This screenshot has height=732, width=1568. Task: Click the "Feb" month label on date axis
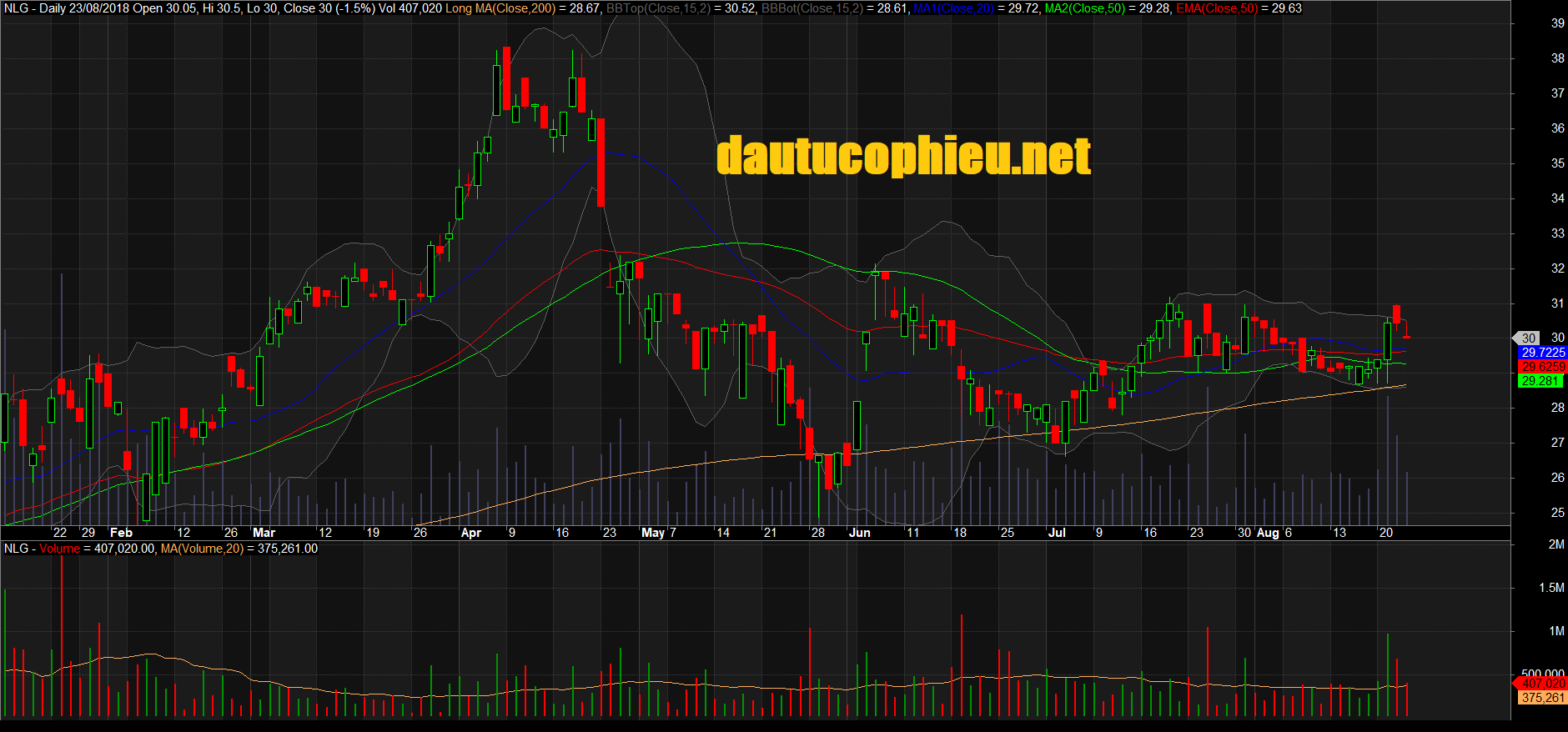click(x=121, y=533)
